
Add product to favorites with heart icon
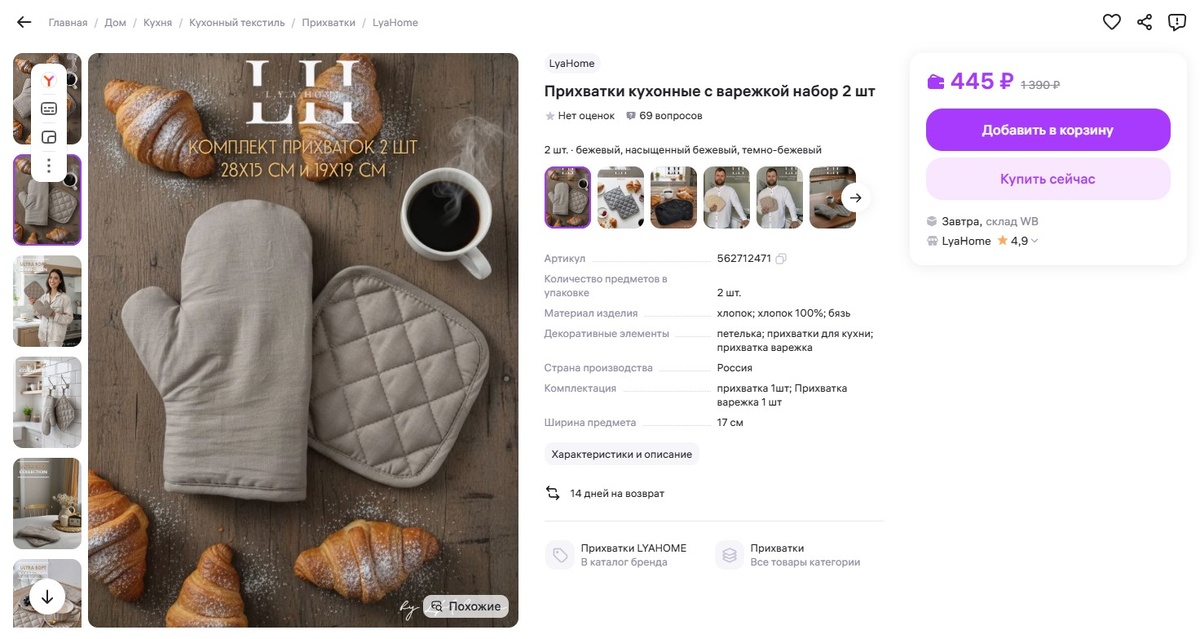point(1112,22)
